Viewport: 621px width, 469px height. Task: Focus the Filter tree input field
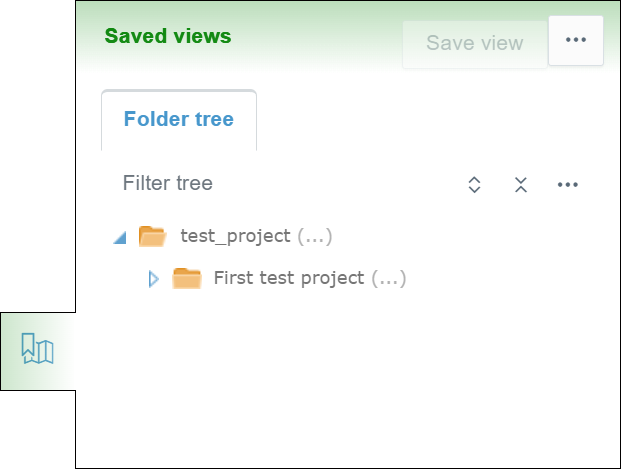pyautogui.click(x=280, y=184)
